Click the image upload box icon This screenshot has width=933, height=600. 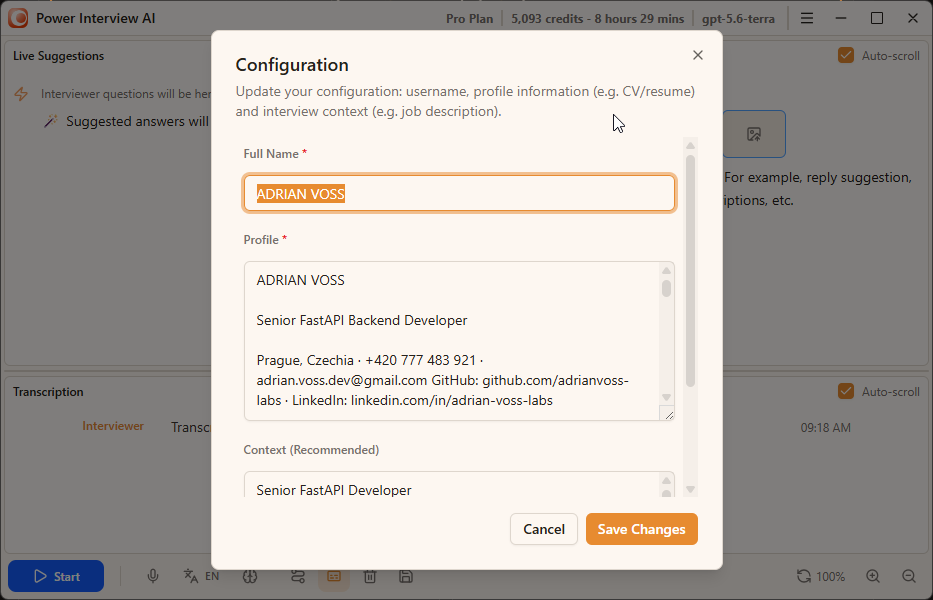[x=754, y=134]
